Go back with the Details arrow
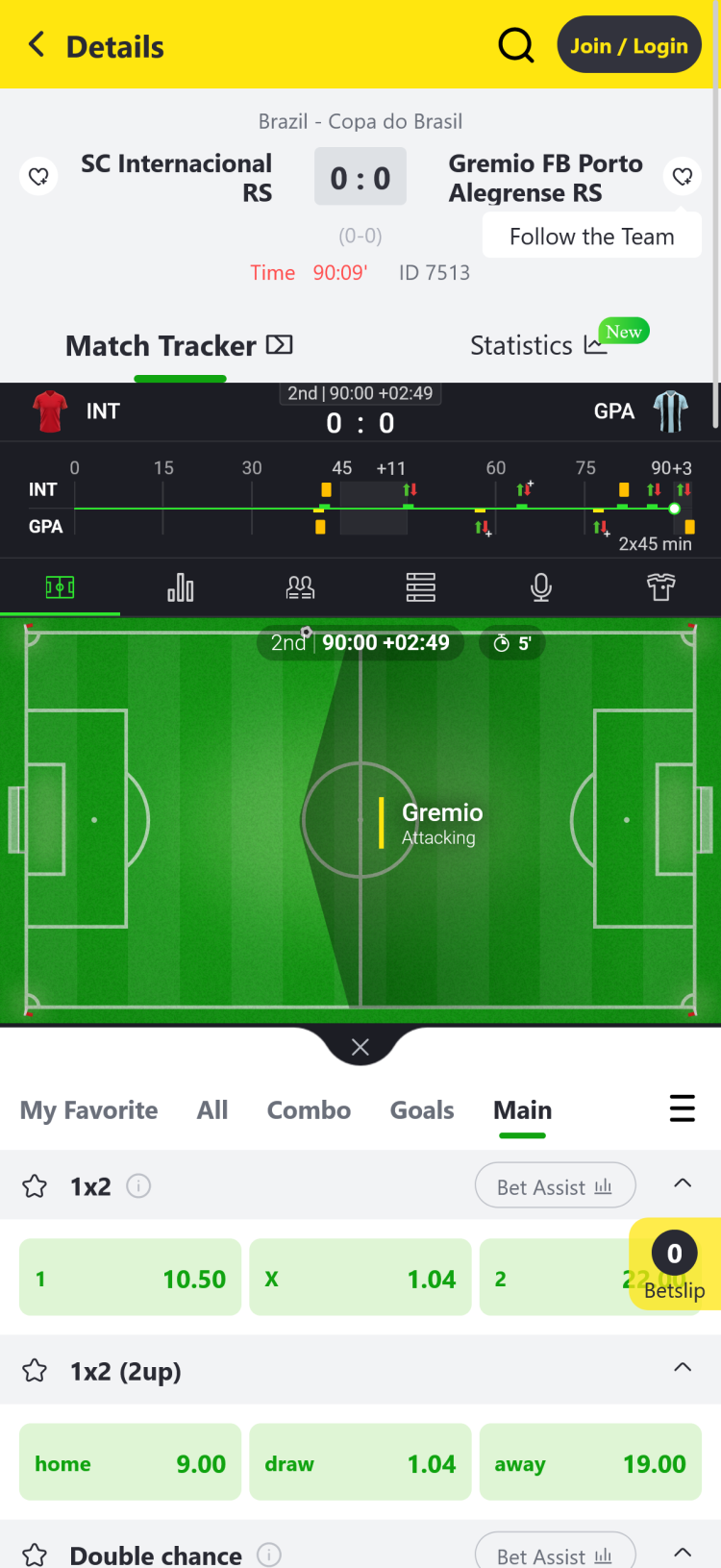 [37, 44]
